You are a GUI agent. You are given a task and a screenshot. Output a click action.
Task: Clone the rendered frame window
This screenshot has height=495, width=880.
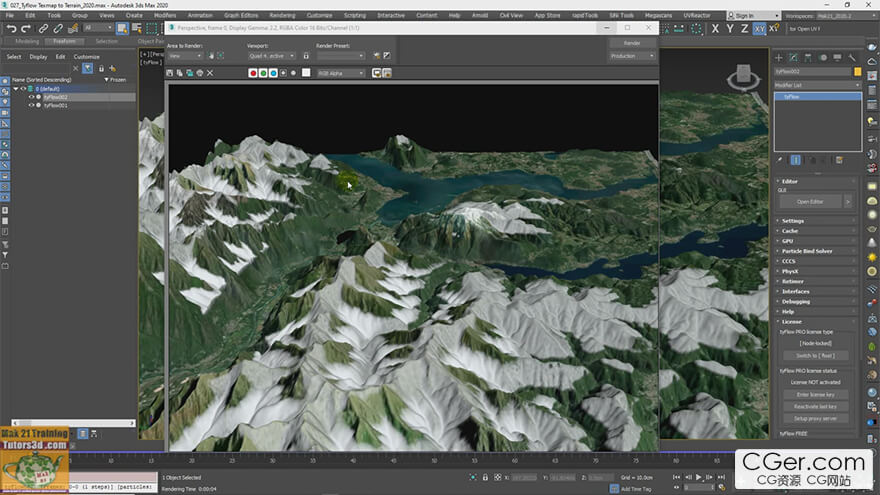tap(190, 73)
